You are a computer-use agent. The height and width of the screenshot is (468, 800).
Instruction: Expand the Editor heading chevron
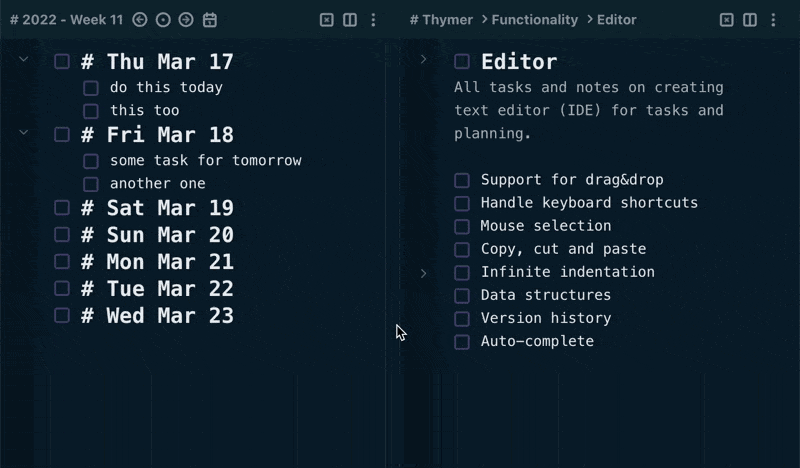pos(423,59)
